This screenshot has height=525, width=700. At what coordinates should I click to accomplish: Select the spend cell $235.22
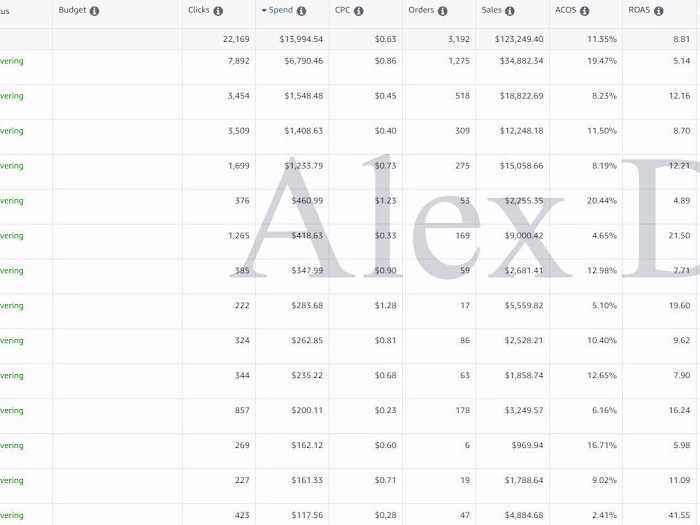[307, 376]
